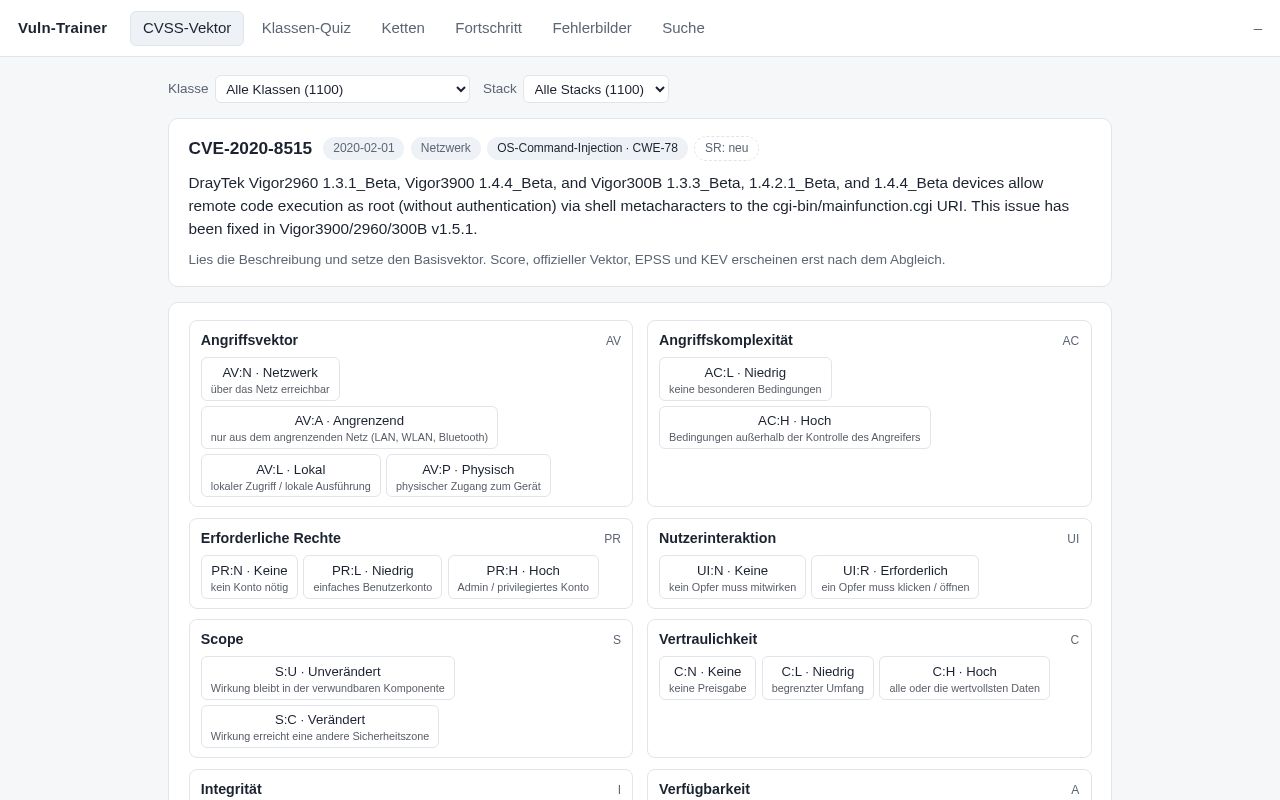
Task: Choose AV:A Angrenzend option
Action: tap(349, 427)
